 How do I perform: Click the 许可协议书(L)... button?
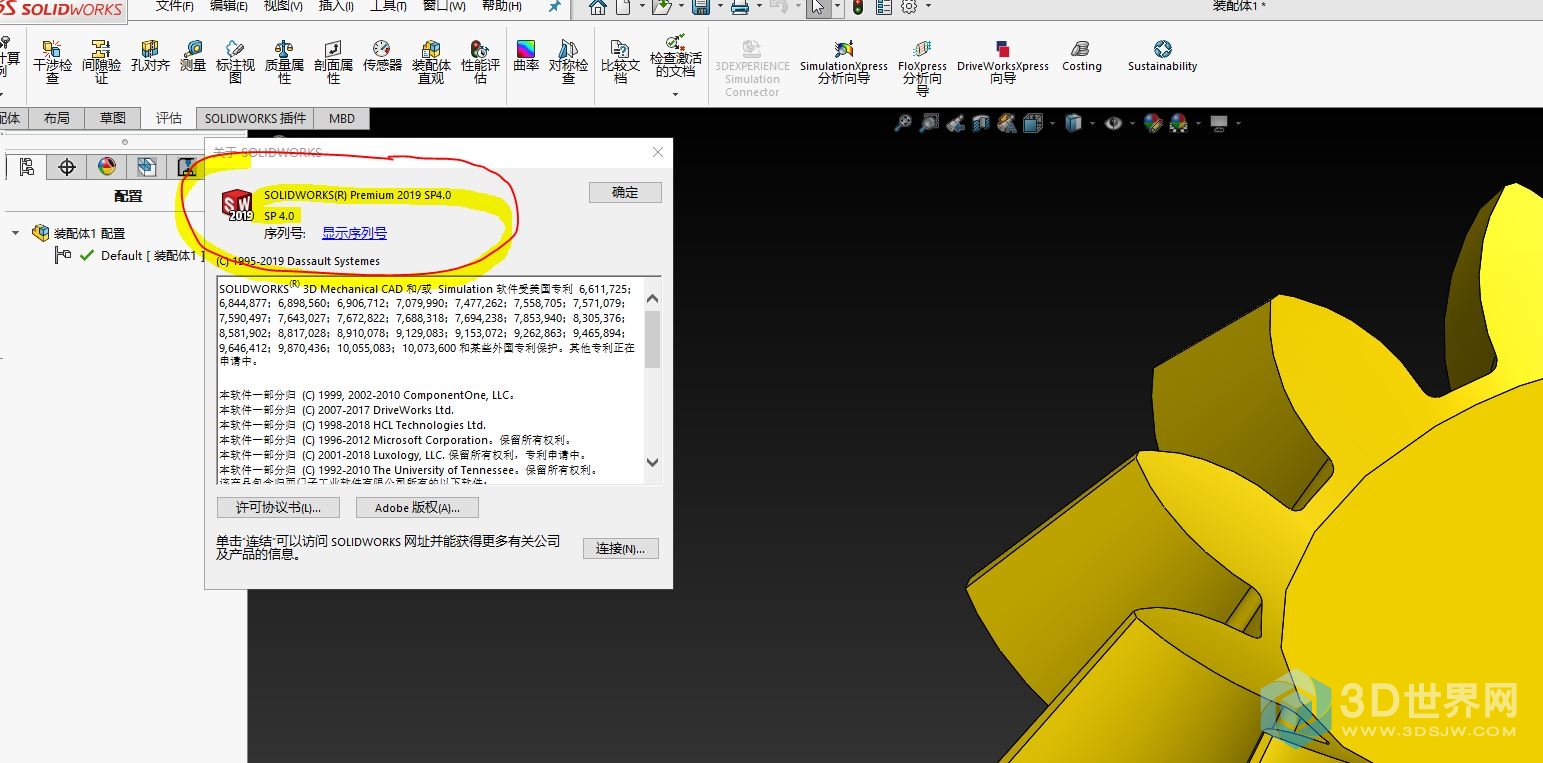click(x=278, y=508)
